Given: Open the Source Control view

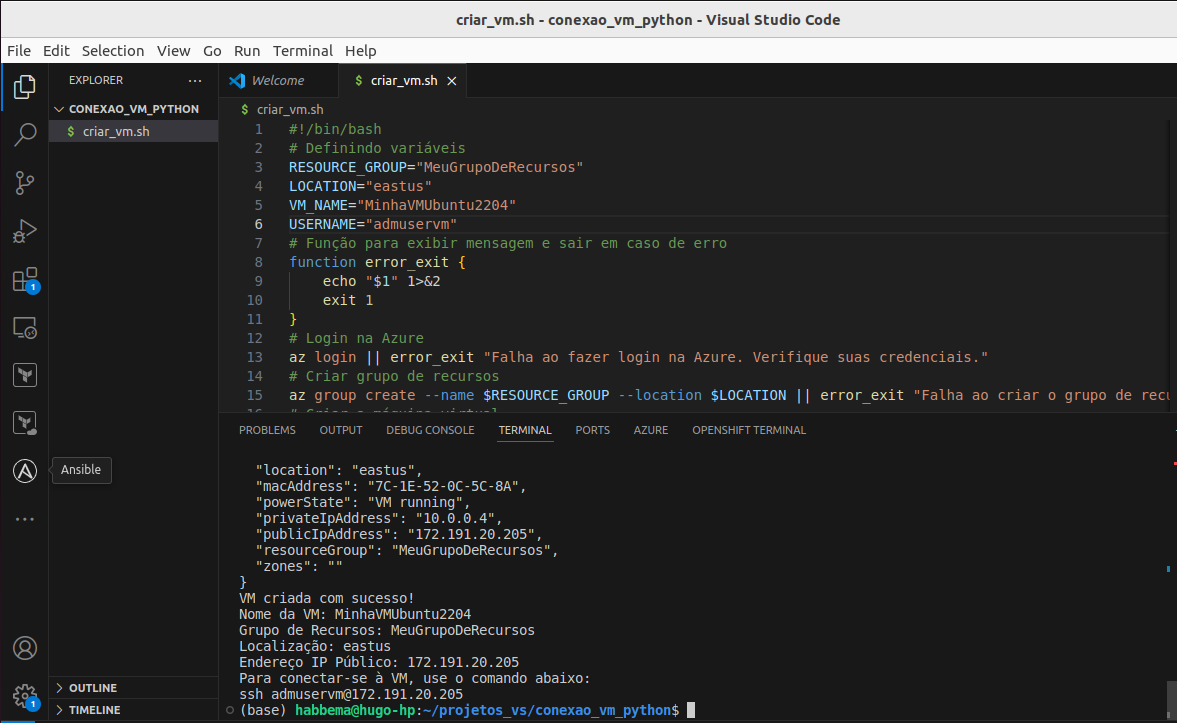Looking at the screenshot, I should [x=25, y=182].
